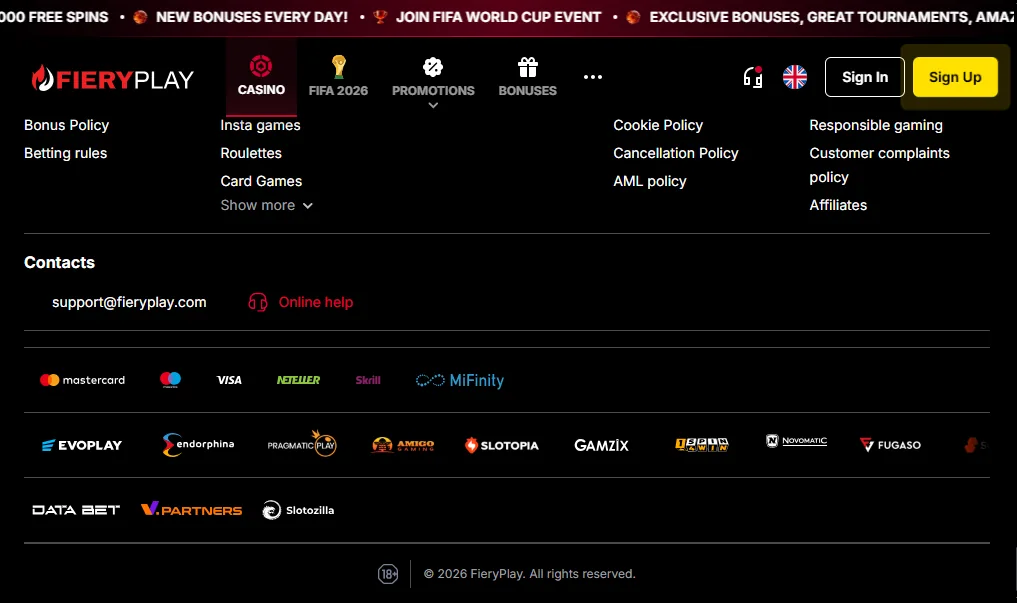Image resolution: width=1017 pixels, height=603 pixels.
Task: Click the Maestro payment logo
Action: tap(170, 380)
